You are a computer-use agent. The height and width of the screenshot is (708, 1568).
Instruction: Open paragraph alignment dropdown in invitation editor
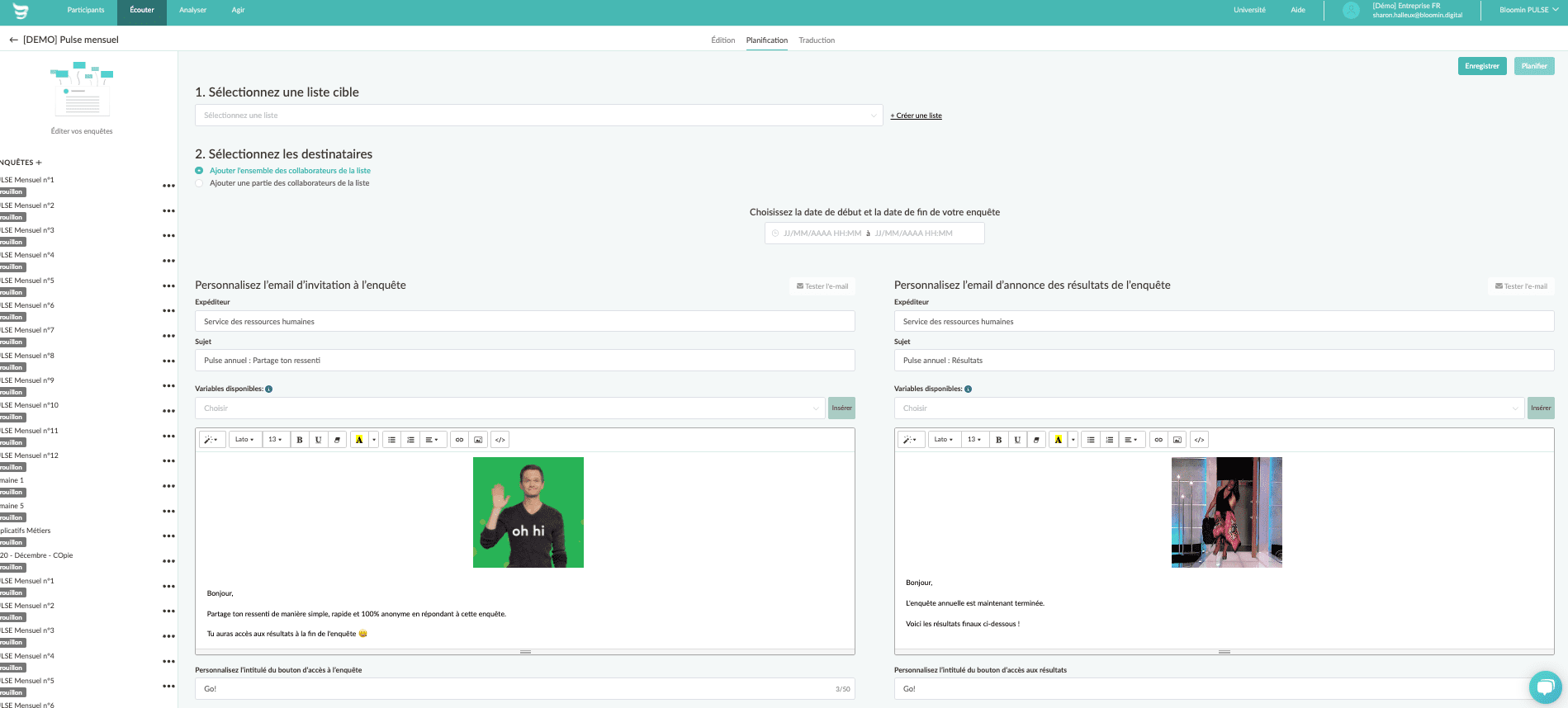(x=432, y=440)
